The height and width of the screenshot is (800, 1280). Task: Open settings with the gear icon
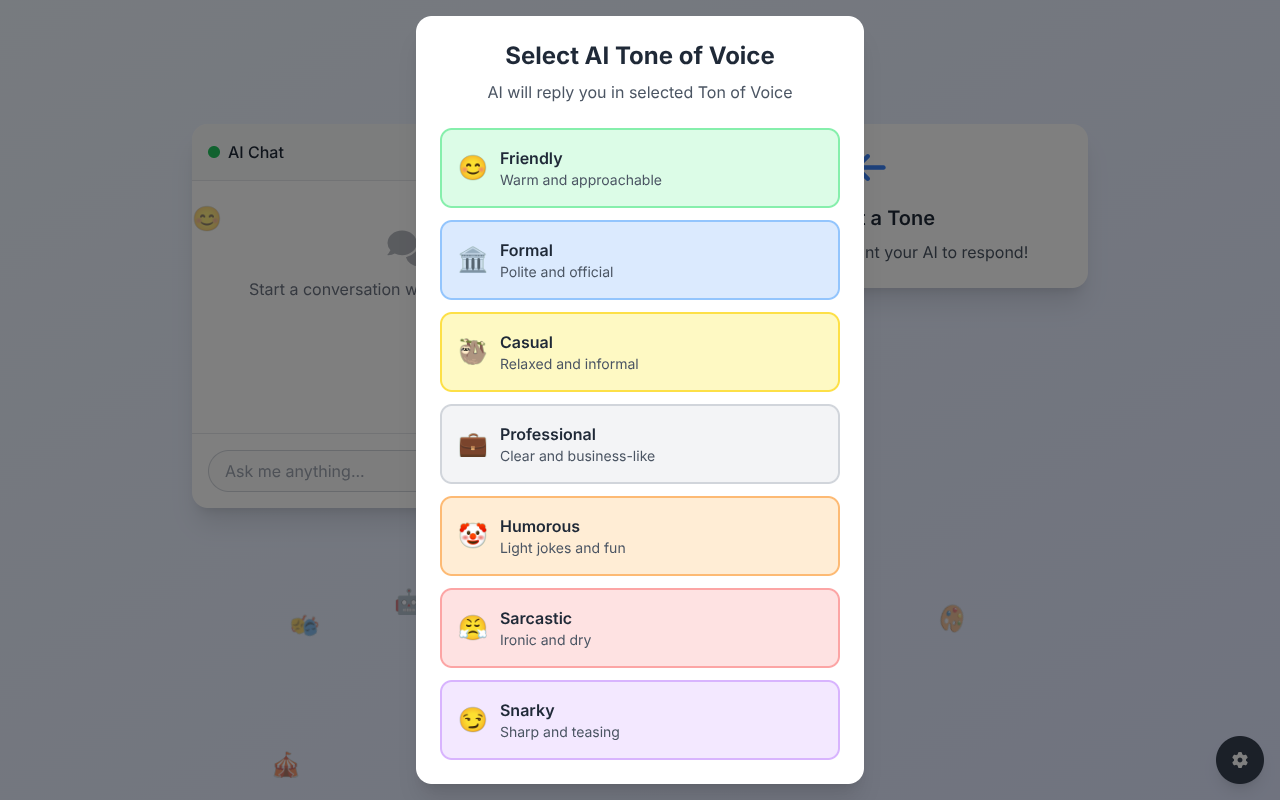pos(1240,760)
